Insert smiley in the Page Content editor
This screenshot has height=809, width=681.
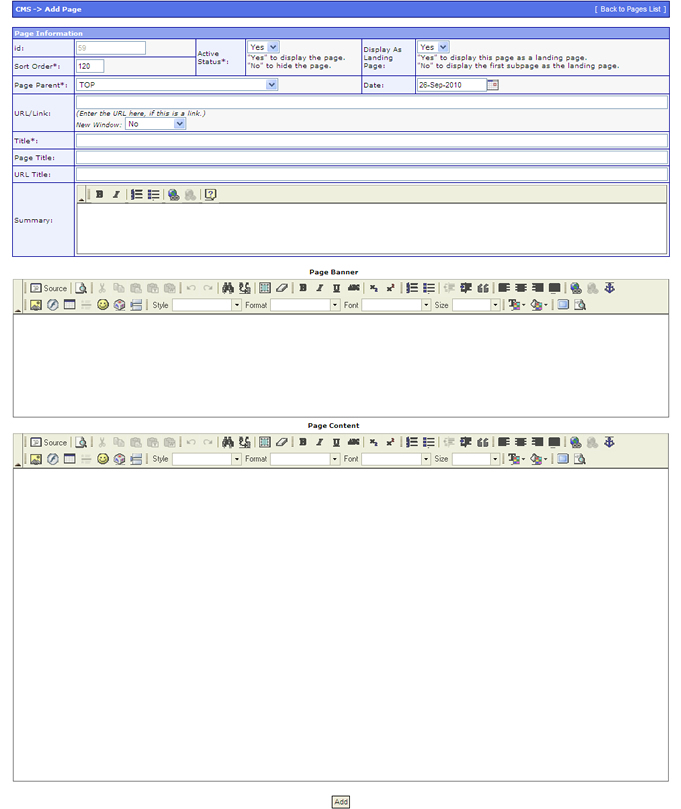[x=103, y=459]
